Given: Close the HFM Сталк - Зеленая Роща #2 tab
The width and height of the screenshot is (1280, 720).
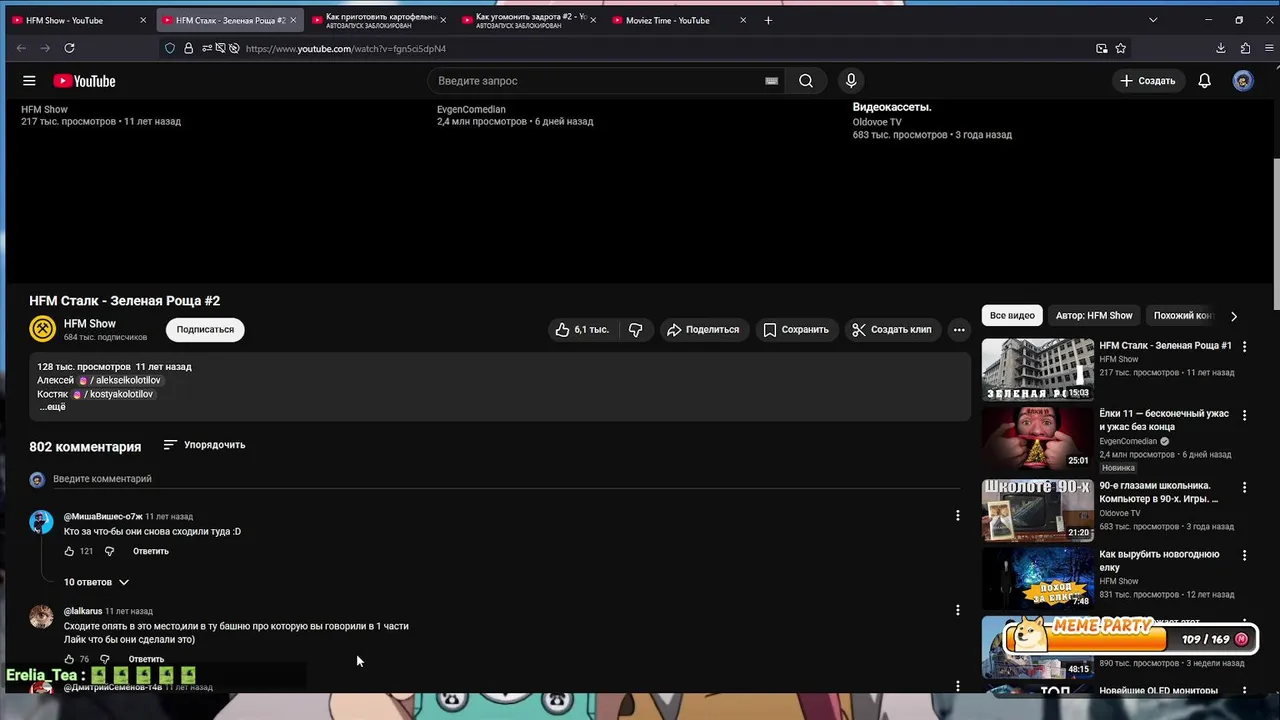Looking at the screenshot, I should coord(293,20).
